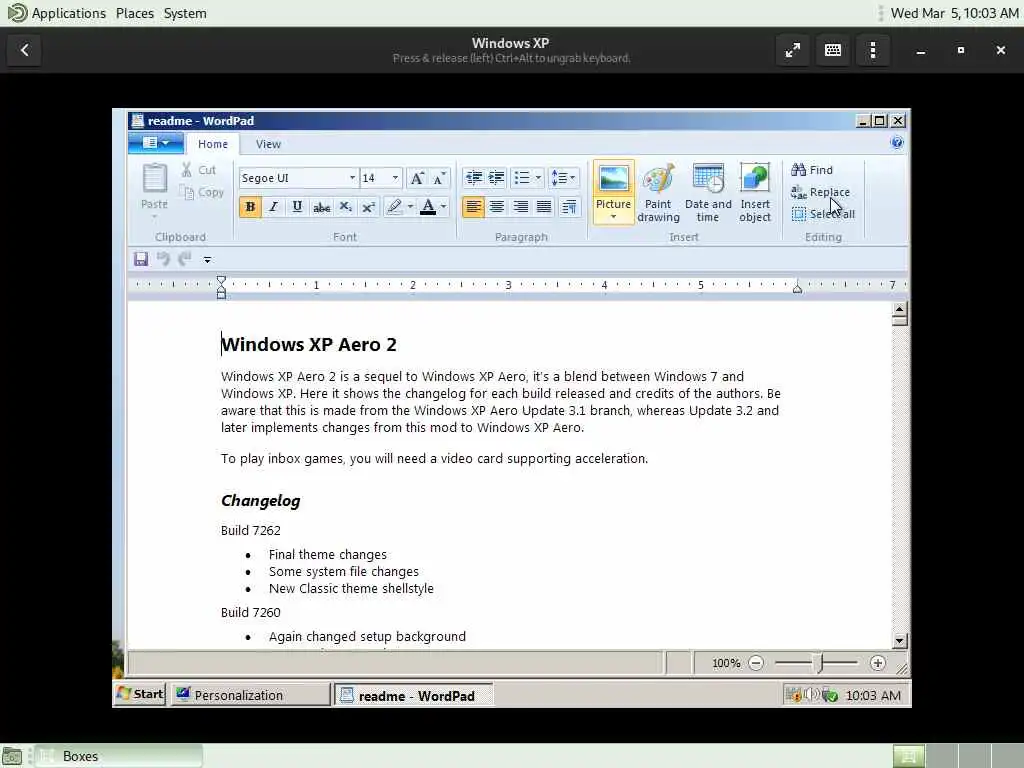Click Redo in quick access toolbar
Viewport: 1024px width, 768px height.
click(185, 259)
